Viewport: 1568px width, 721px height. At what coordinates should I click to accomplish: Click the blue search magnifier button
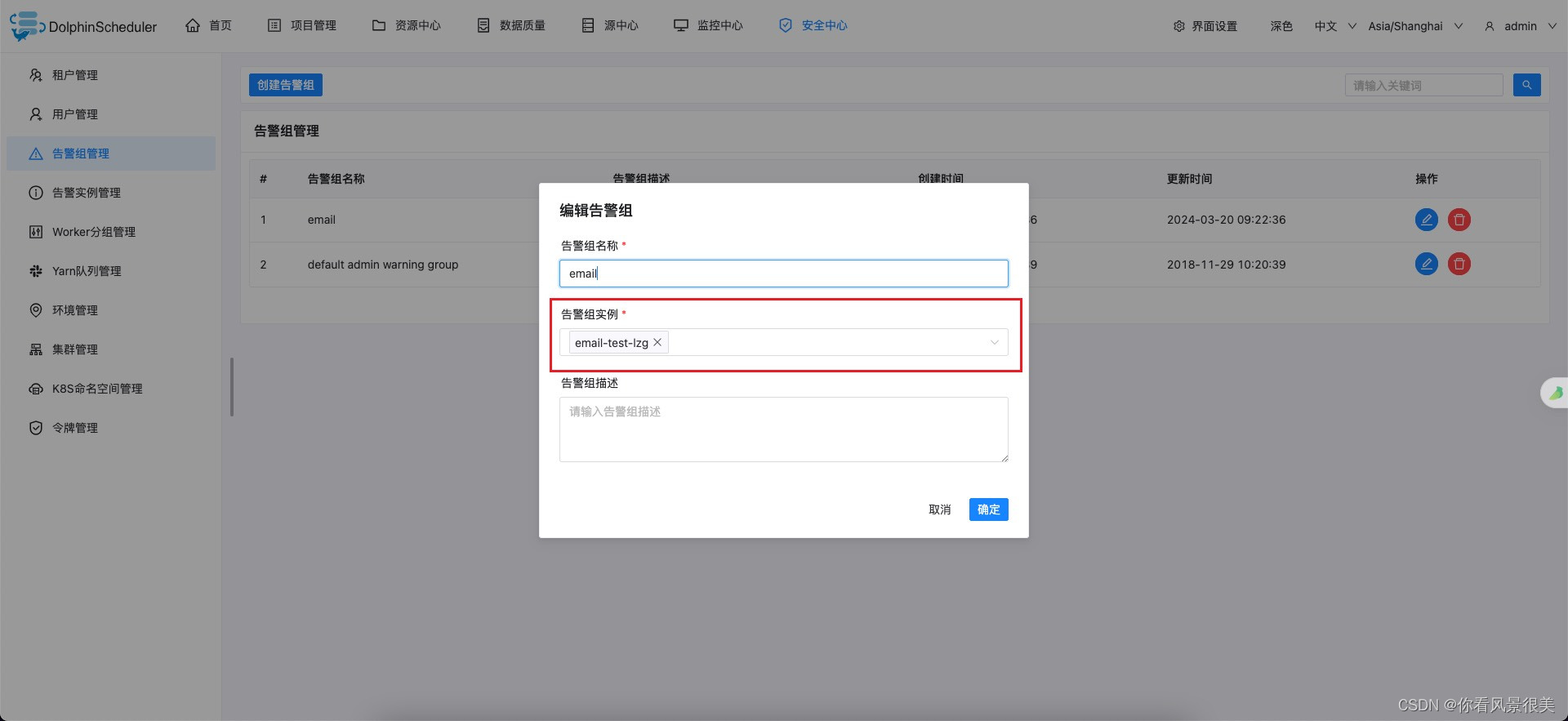[1526, 85]
